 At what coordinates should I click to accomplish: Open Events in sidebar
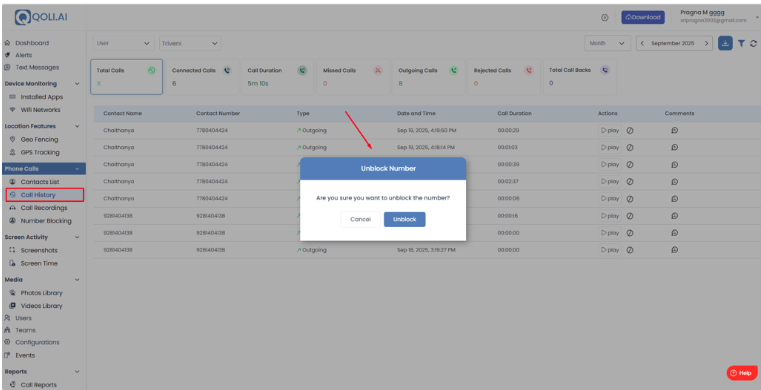tap(25, 355)
